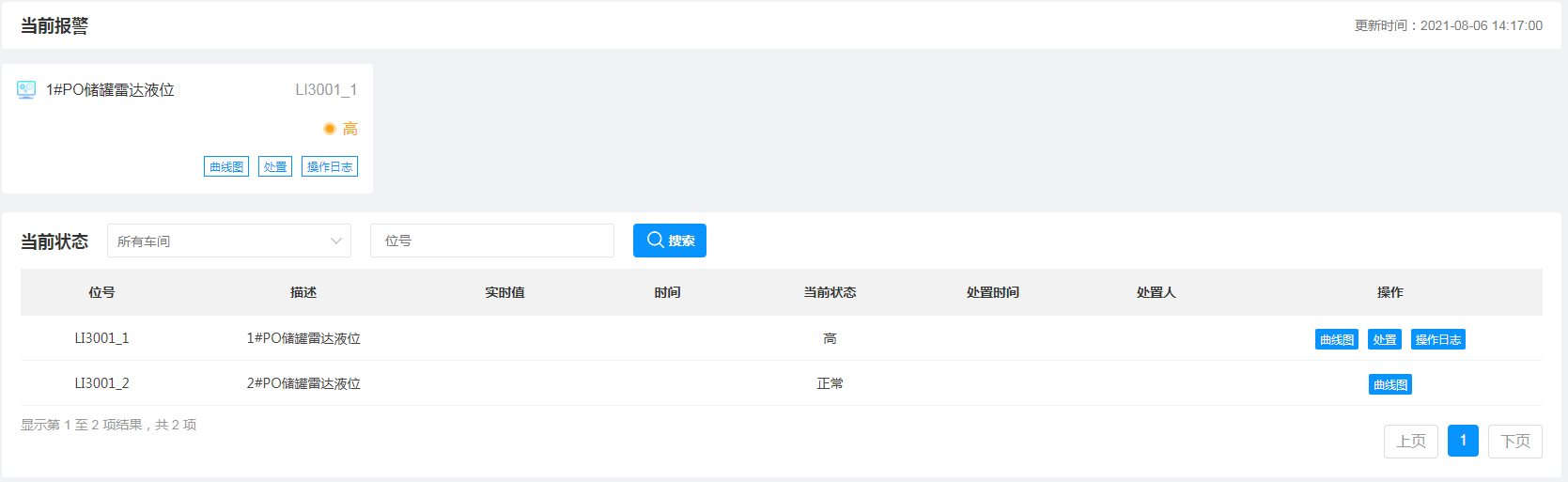
Task: Click the monitor icon on alarm card
Action: point(26,90)
